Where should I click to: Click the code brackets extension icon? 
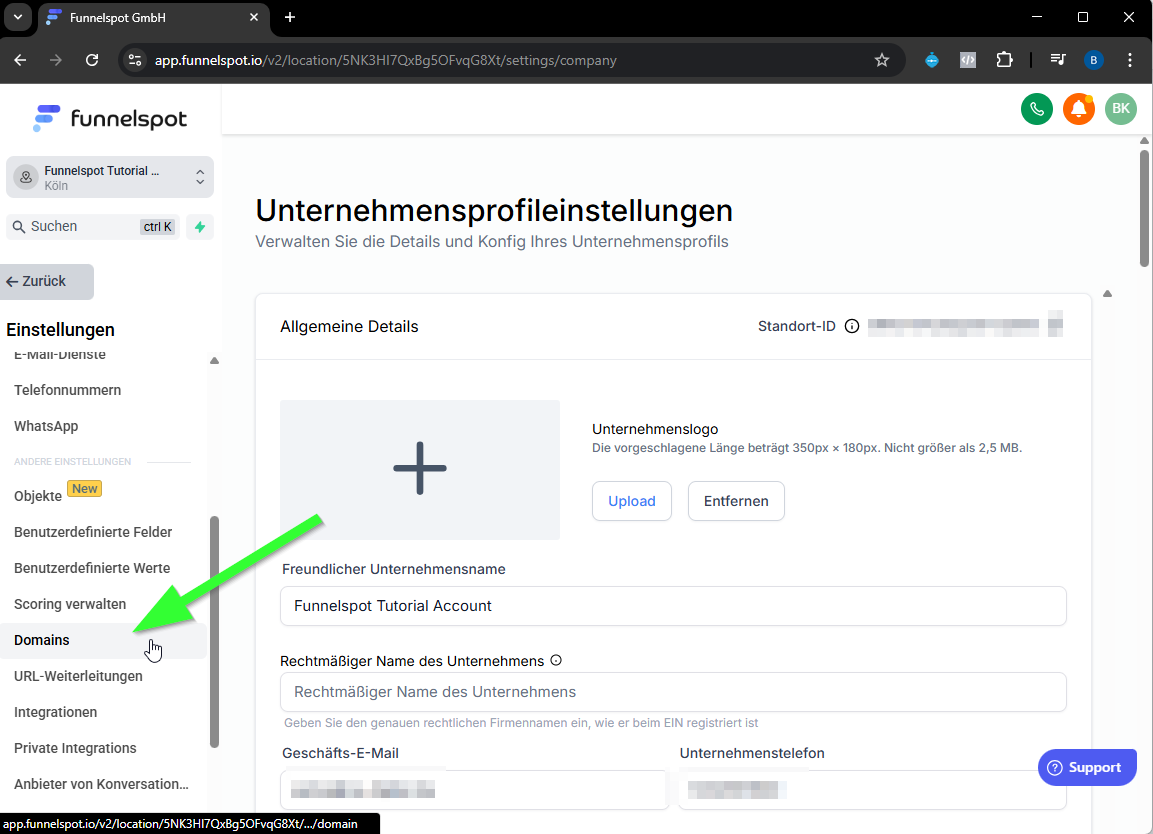(968, 60)
